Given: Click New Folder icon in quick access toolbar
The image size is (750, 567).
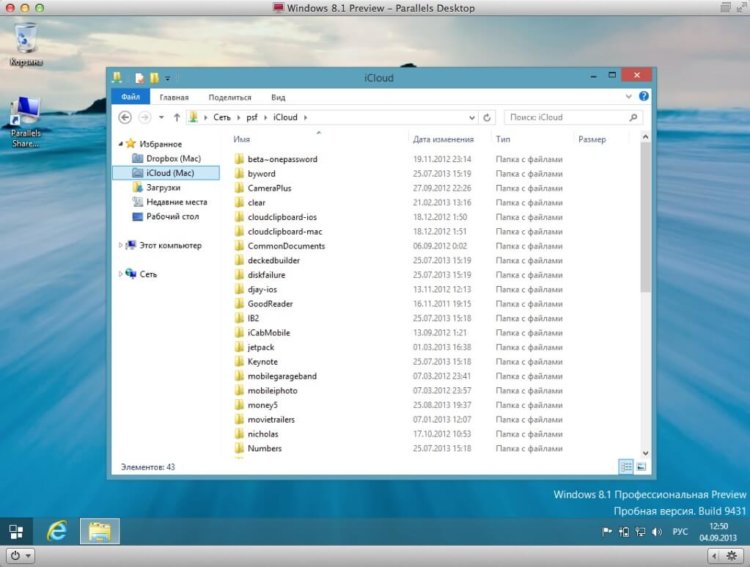Looking at the screenshot, I should click(x=154, y=78).
